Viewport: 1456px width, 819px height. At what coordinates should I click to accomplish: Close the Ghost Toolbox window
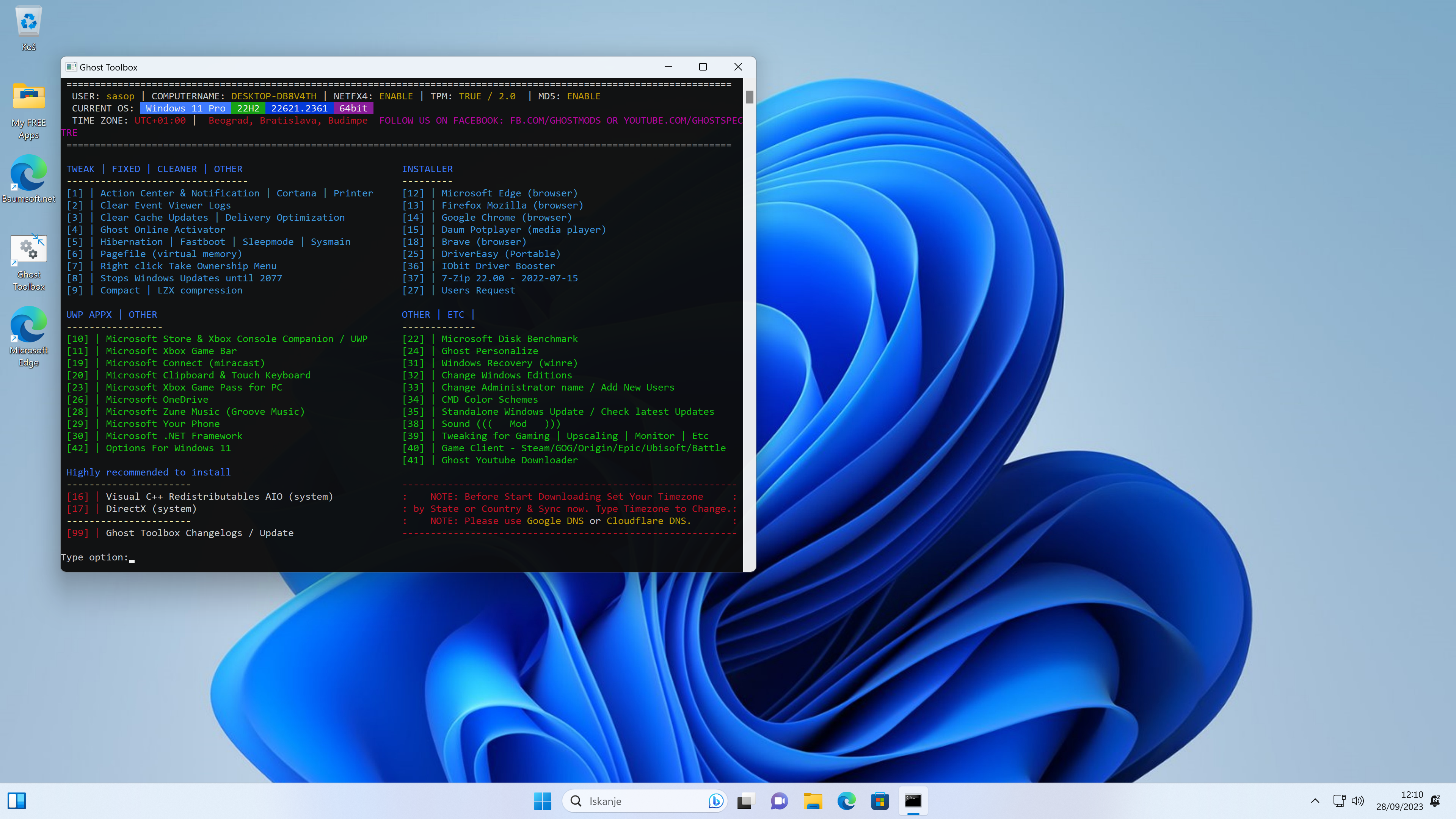coord(737,67)
